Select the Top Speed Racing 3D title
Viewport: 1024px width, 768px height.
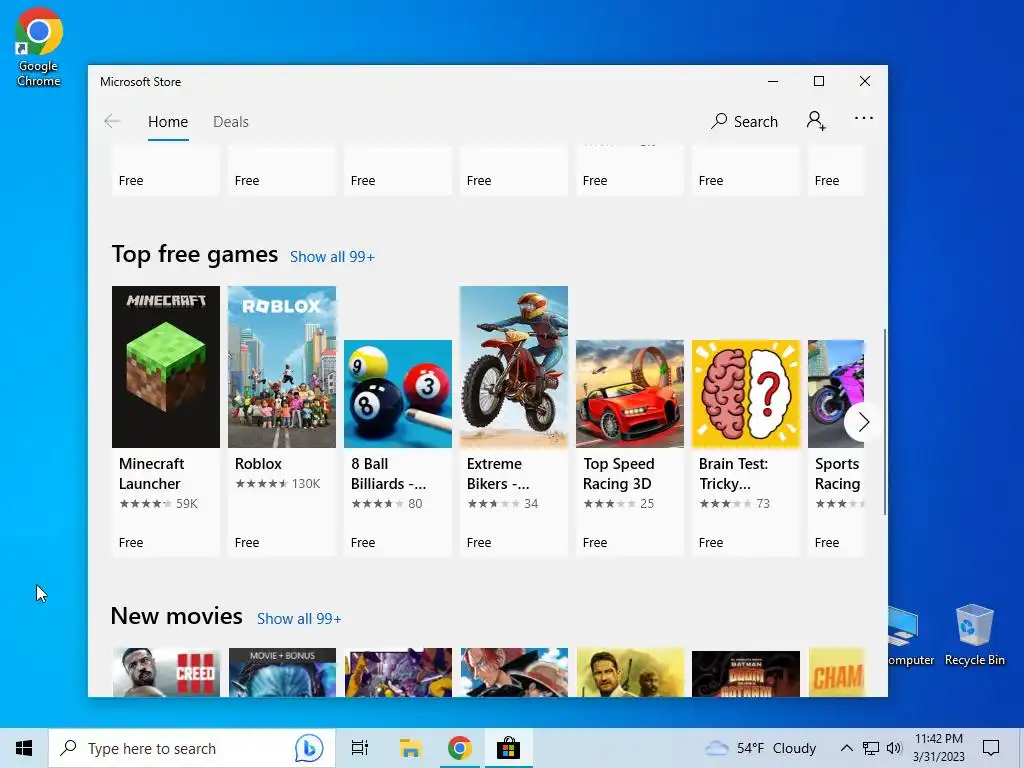tap(618, 473)
